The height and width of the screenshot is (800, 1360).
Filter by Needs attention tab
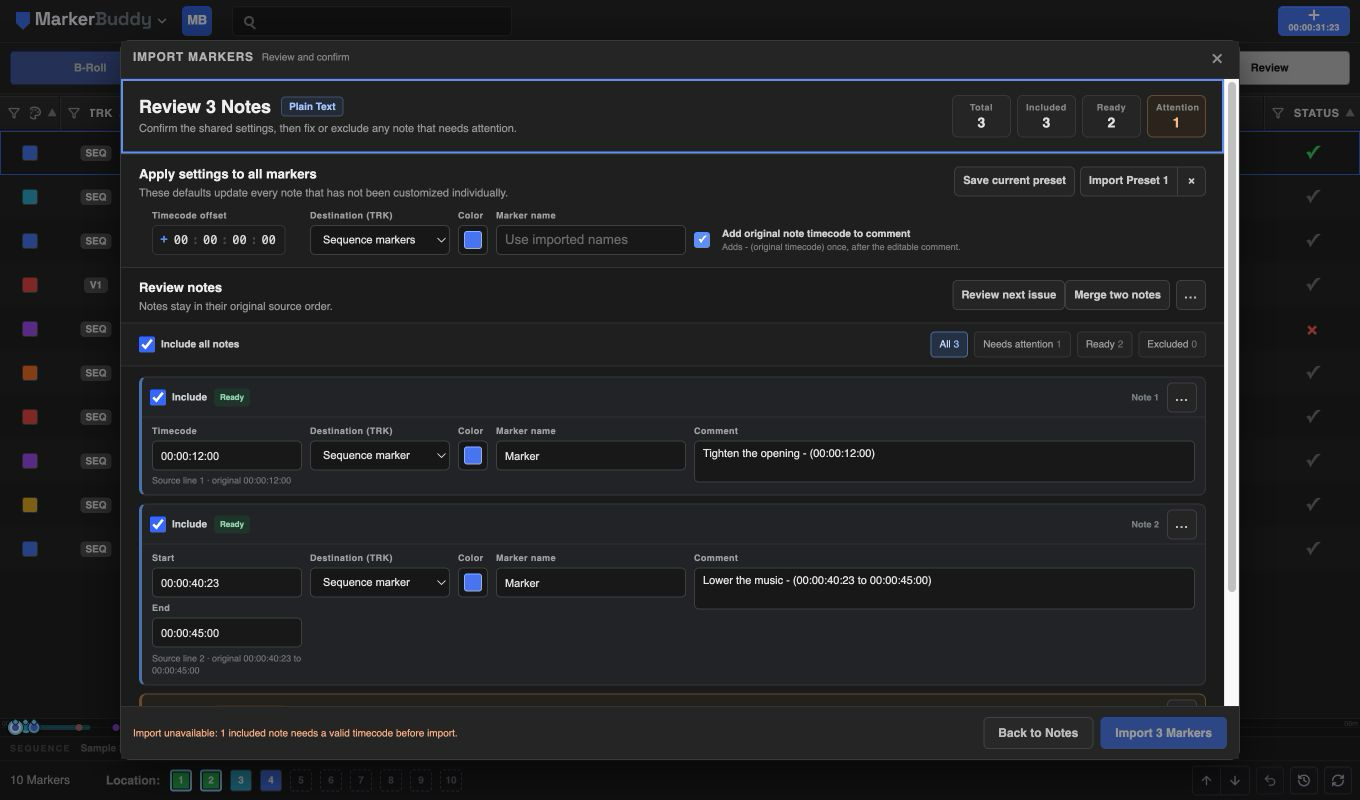coord(1022,344)
